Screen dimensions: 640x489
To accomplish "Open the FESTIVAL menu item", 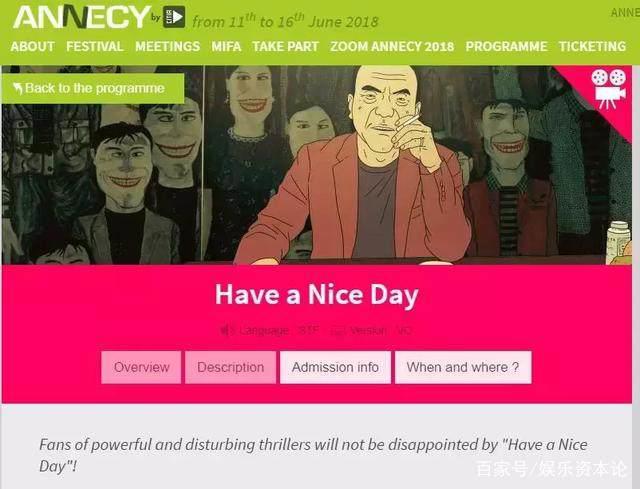I will click(95, 47).
